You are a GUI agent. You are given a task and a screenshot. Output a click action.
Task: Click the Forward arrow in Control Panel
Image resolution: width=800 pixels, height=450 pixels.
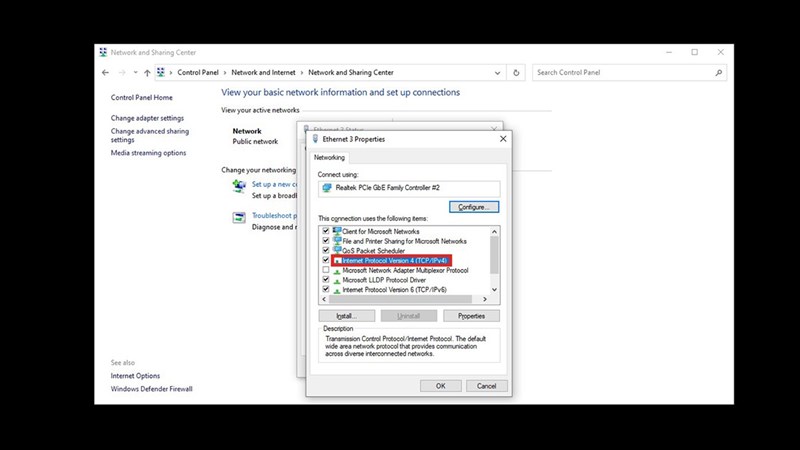tap(121, 72)
